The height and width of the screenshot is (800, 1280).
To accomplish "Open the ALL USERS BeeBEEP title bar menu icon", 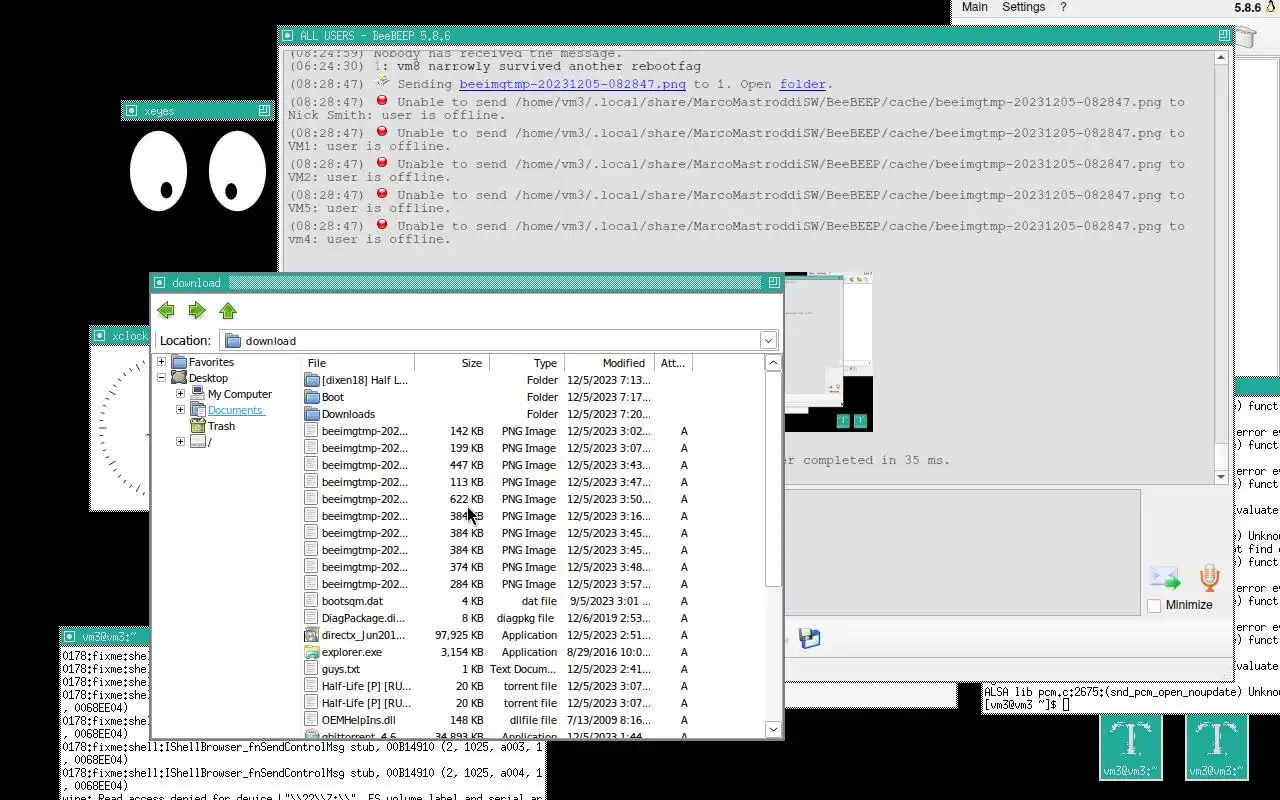I will tap(288, 35).
